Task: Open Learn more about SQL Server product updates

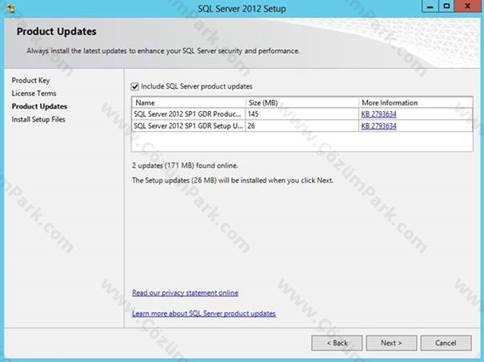Action: pos(204,314)
